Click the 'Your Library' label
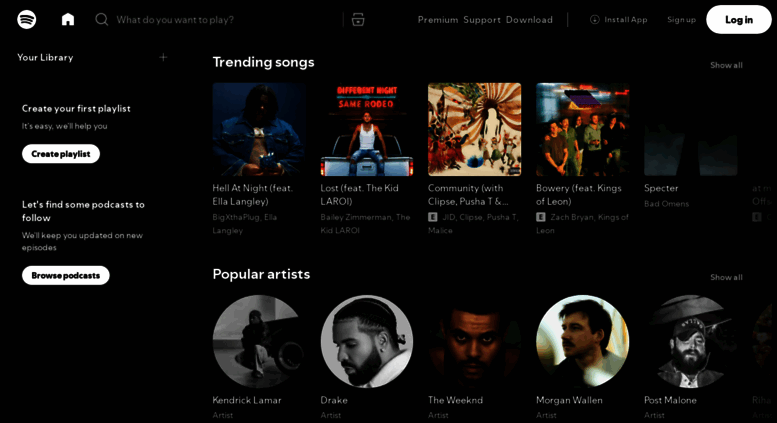 click(45, 57)
